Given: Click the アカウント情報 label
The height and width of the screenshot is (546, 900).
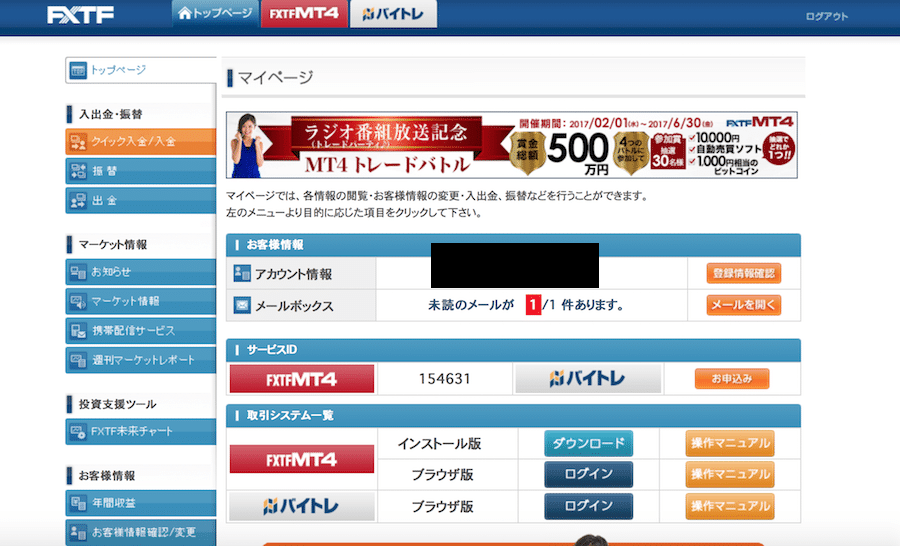Looking at the screenshot, I should [x=293, y=274].
